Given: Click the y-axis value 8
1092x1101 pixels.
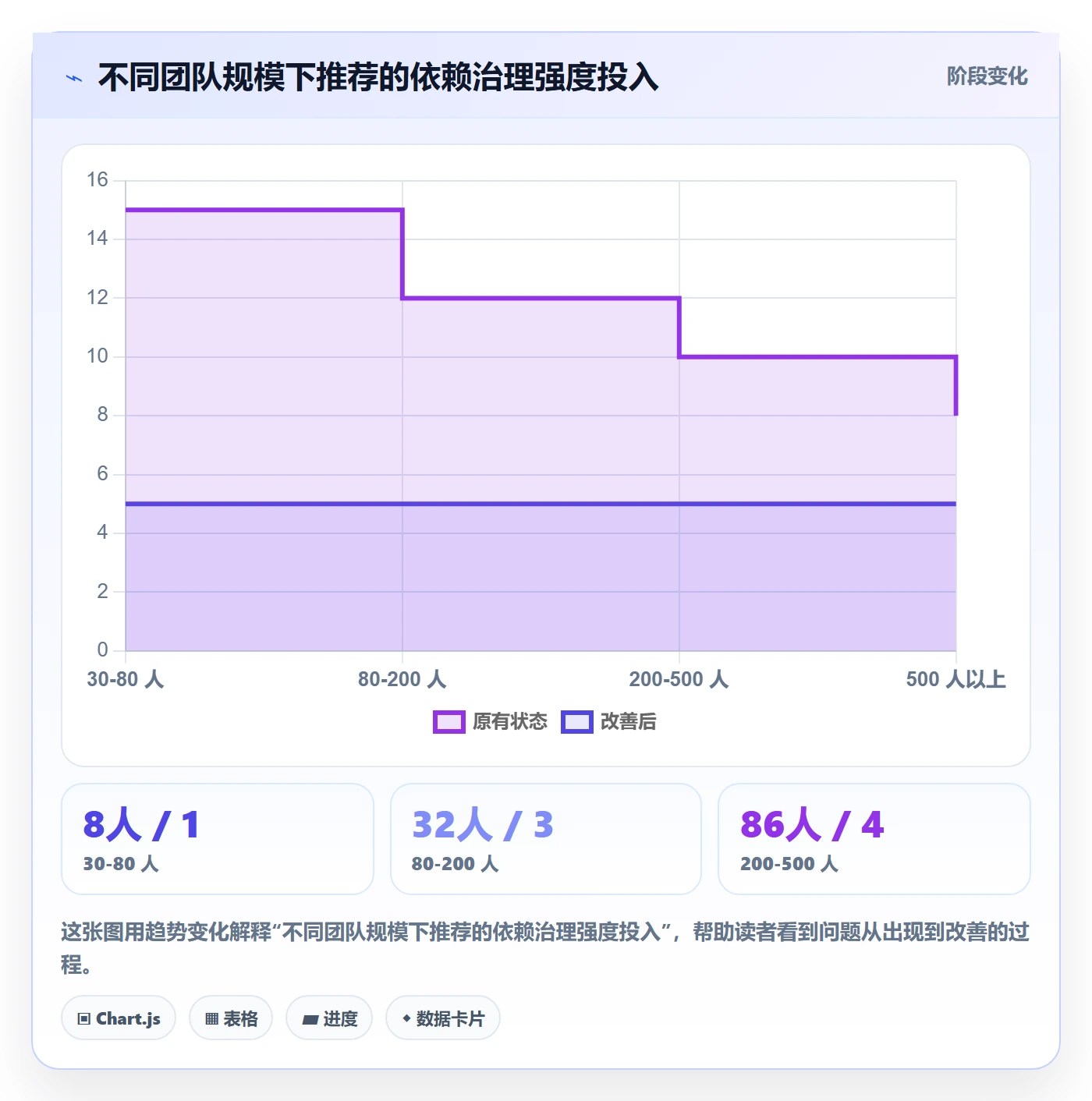Looking at the screenshot, I should [x=102, y=415].
